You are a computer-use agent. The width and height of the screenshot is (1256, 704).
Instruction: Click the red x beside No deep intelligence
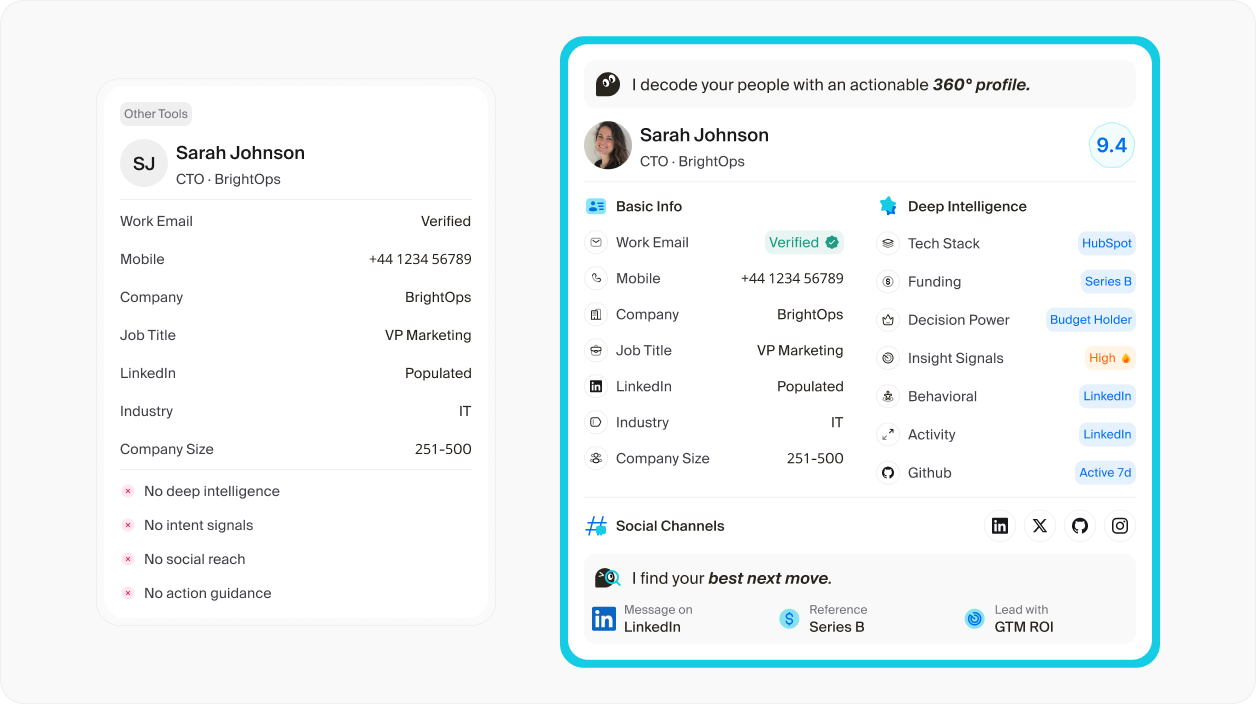click(x=128, y=491)
